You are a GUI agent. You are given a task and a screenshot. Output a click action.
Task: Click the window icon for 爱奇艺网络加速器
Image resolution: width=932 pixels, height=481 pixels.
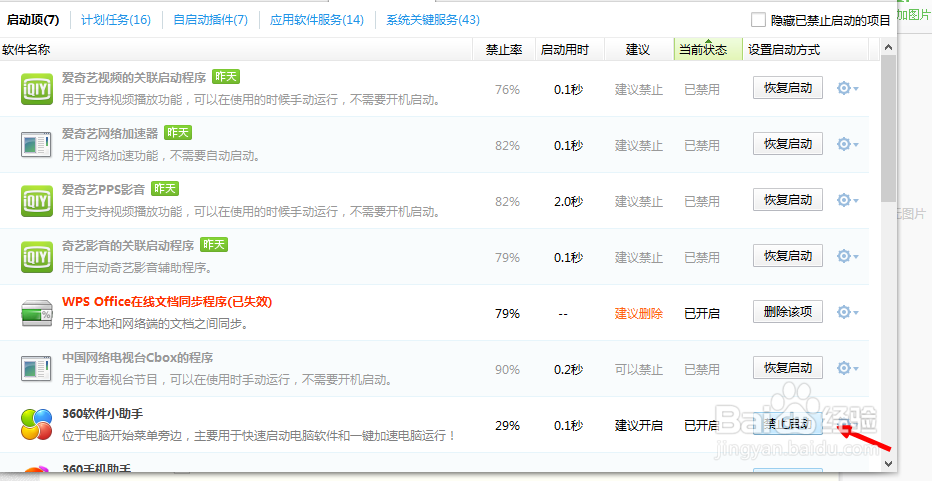click(36, 145)
